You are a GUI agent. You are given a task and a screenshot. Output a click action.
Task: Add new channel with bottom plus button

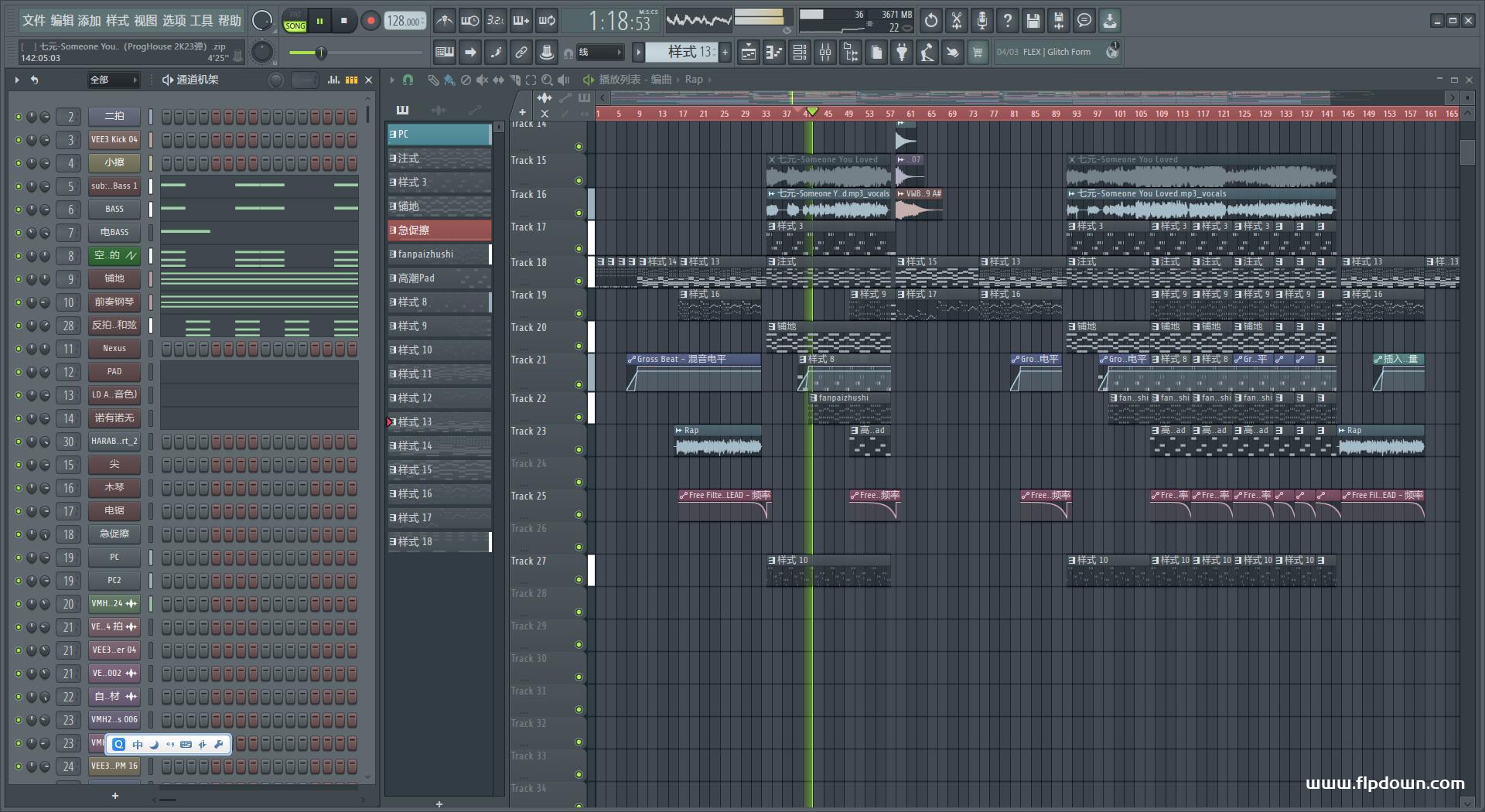115,796
